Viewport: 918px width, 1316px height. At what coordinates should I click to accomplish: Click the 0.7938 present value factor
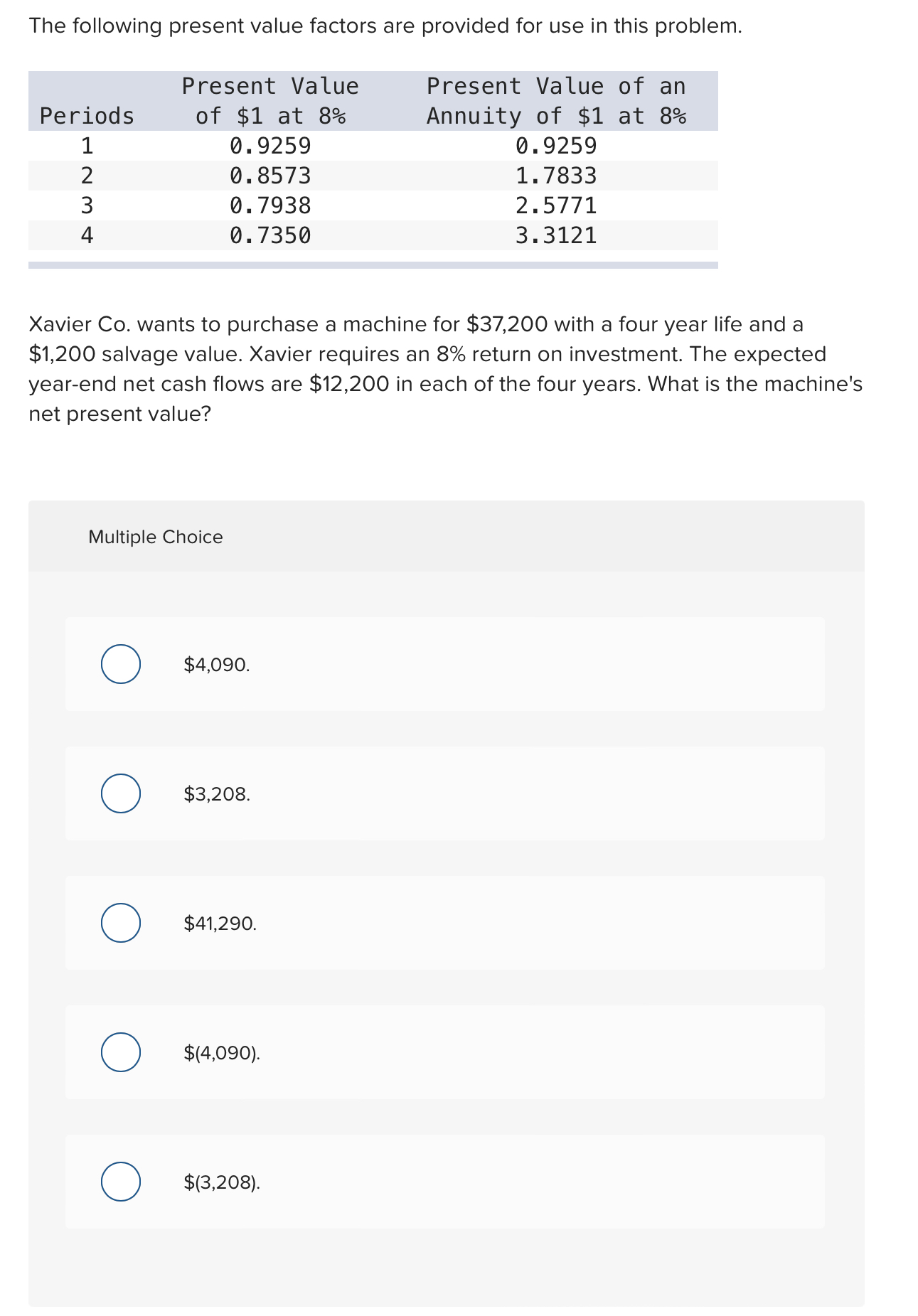tap(270, 206)
